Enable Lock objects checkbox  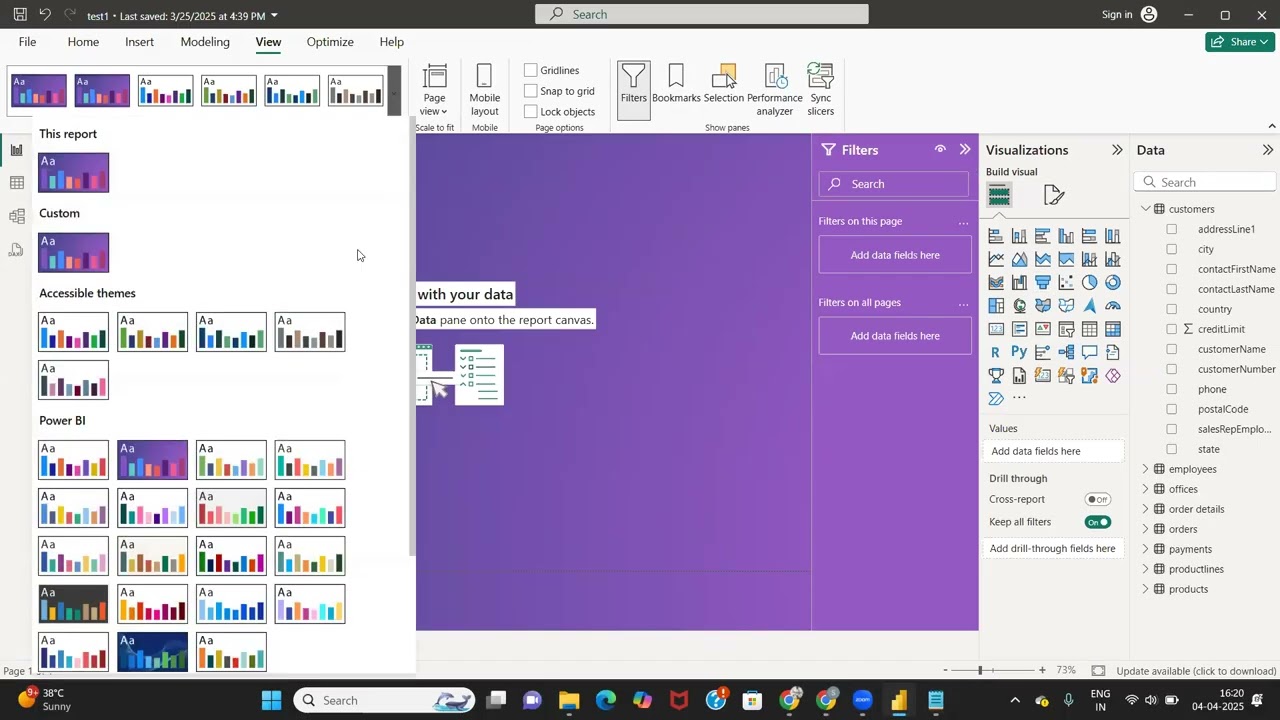tap(531, 111)
